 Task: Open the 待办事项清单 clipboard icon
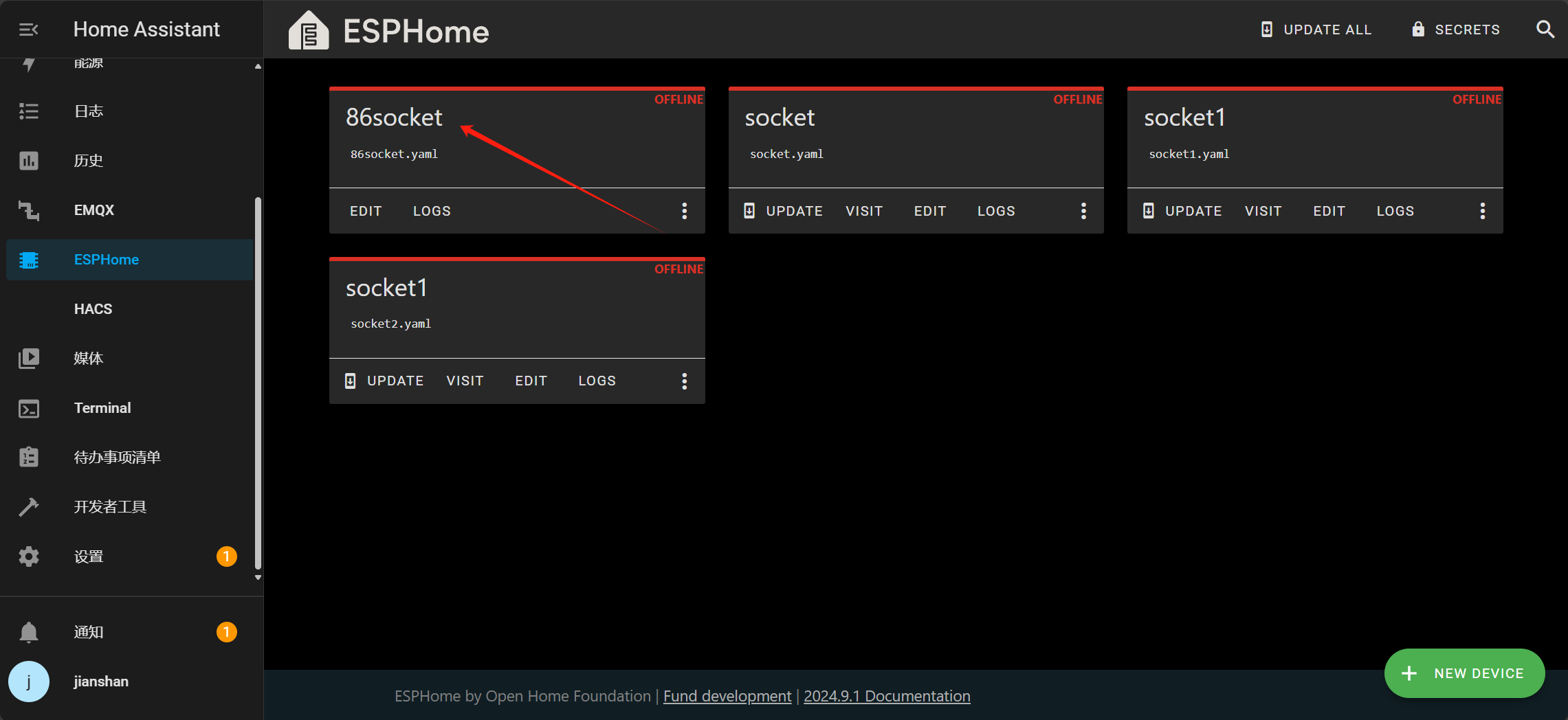coord(28,458)
